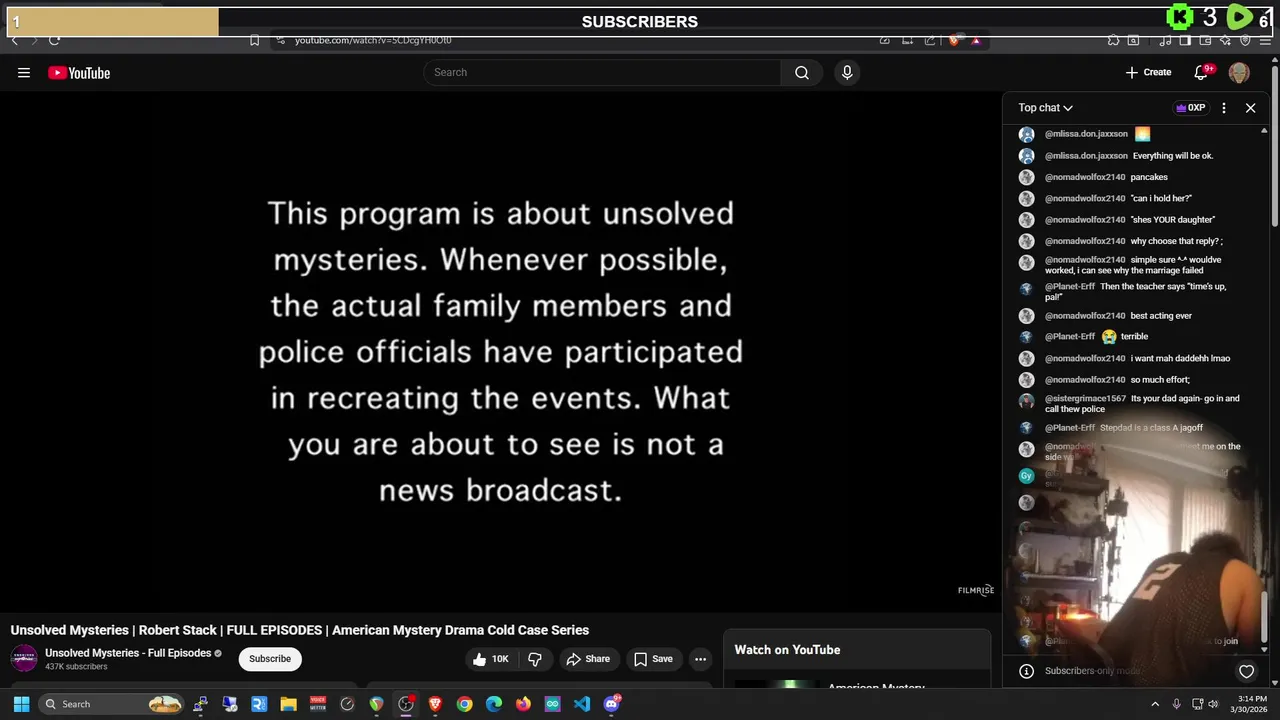This screenshot has height=720, width=1280.
Task: Open Arduino IDE from taskbar
Action: (x=552, y=704)
